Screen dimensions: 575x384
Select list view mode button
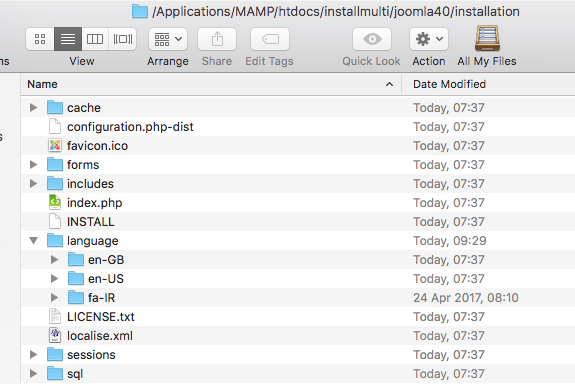68,39
